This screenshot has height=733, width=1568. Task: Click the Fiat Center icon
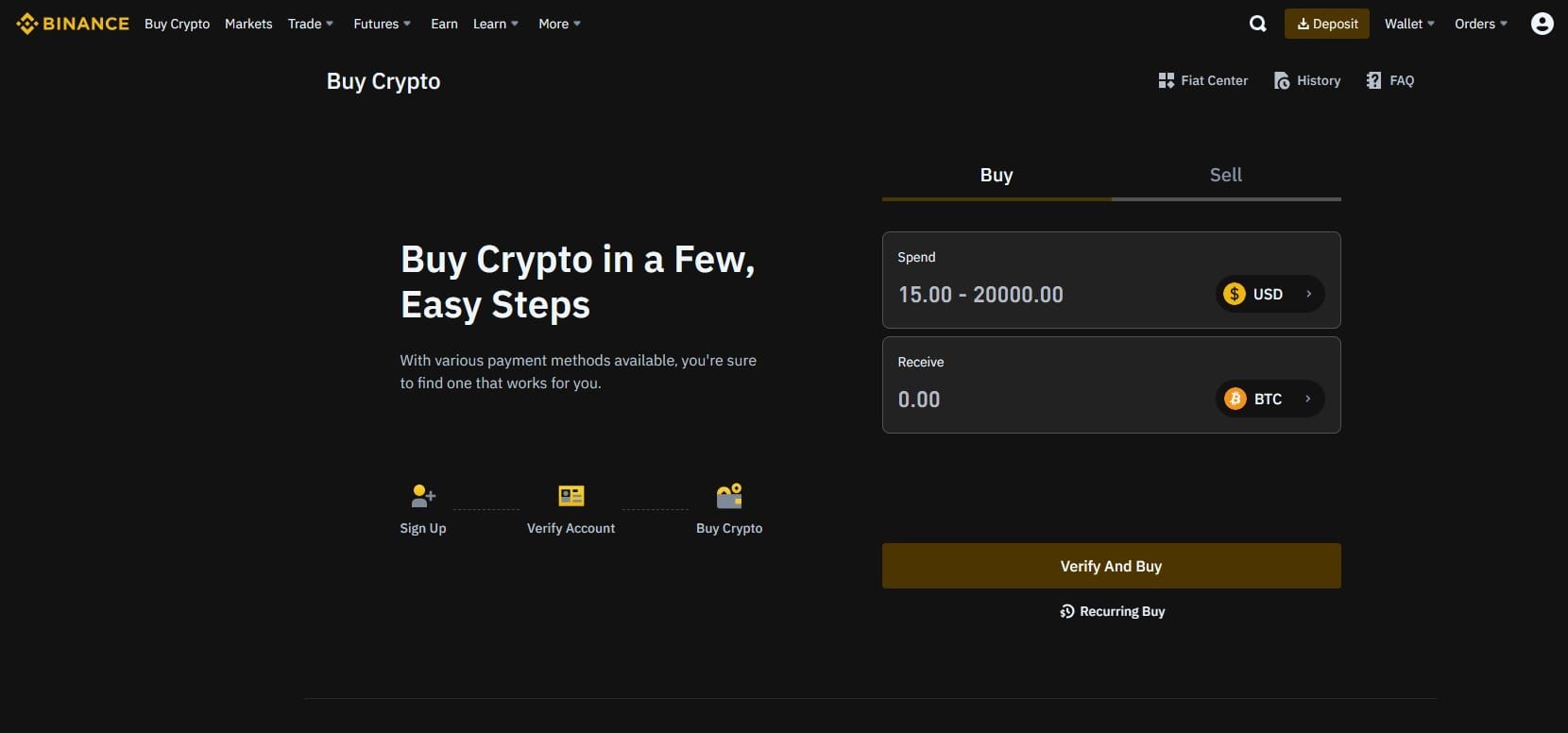[x=1167, y=80]
